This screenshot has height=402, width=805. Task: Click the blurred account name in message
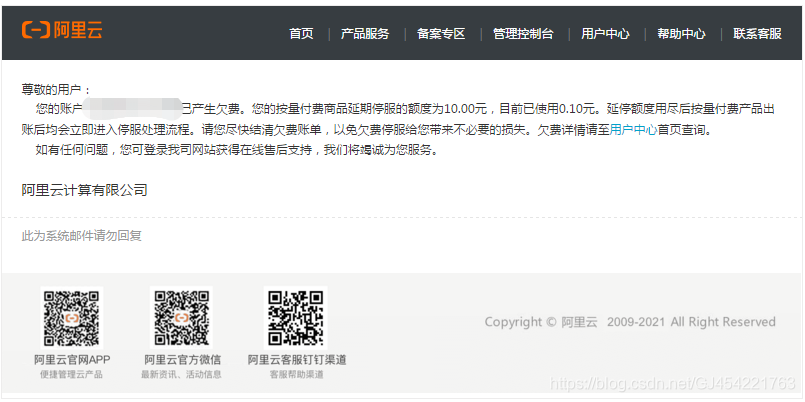tap(132, 109)
